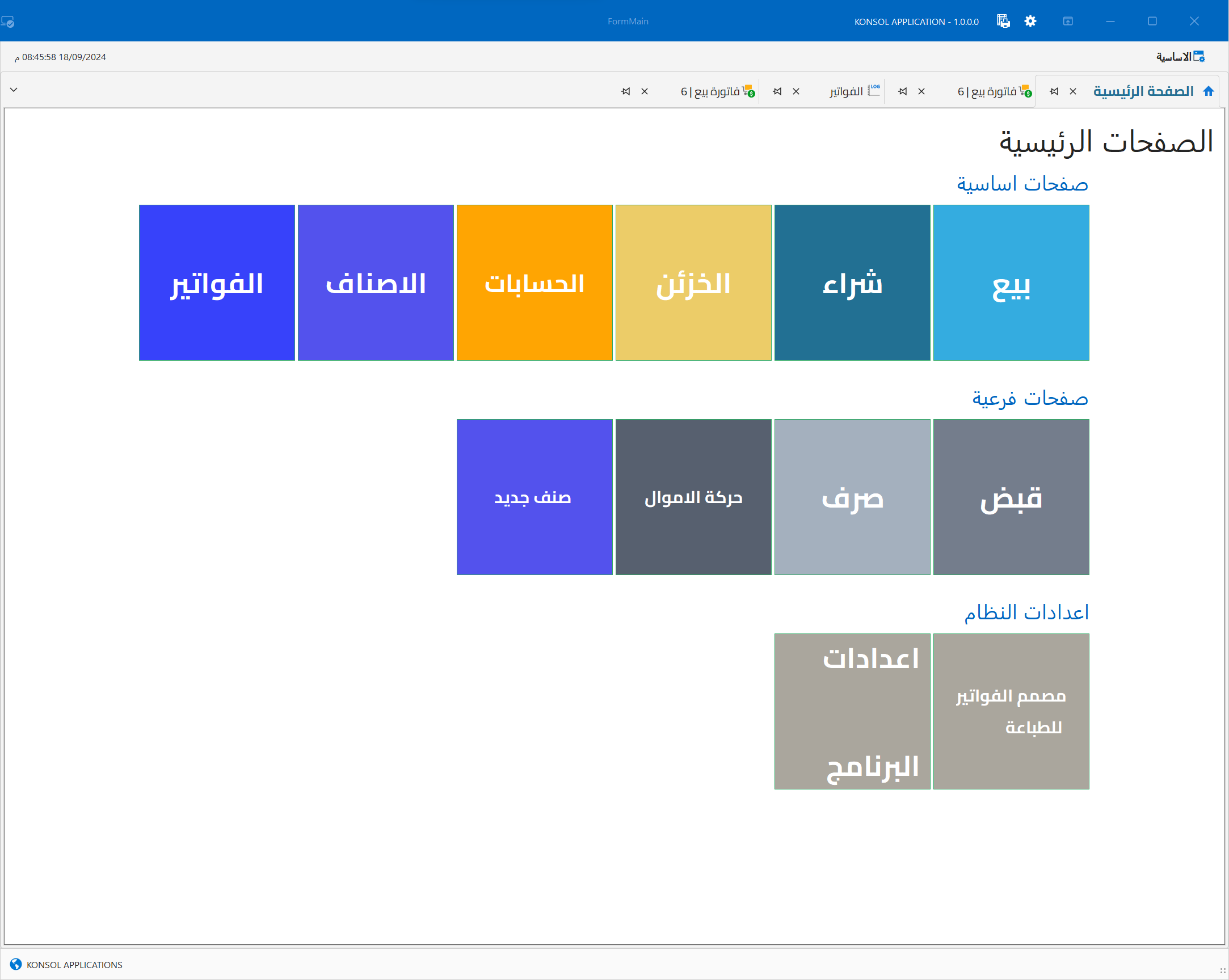Click the home icon on الصفحة الرئيسية tab
Screen dimensions: 1229x980
(x=1208, y=91)
